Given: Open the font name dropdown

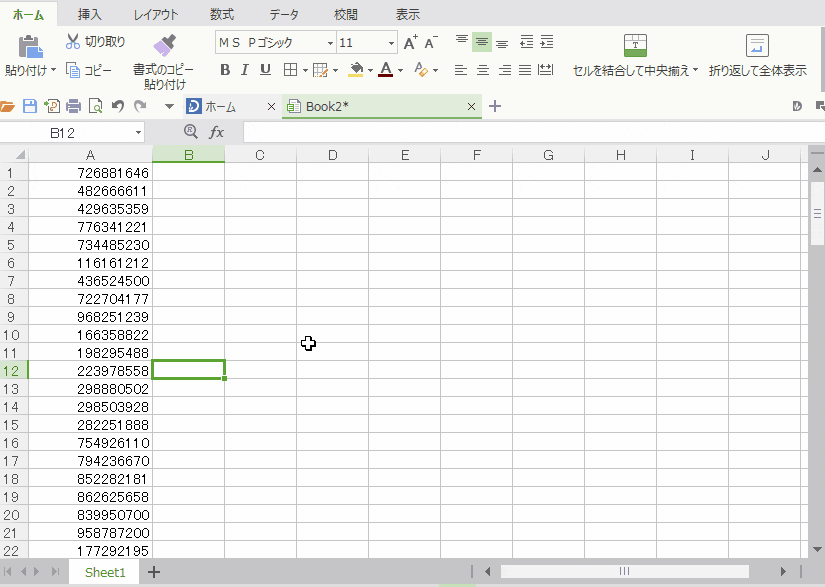Looking at the screenshot, I should tap(330, 43).
